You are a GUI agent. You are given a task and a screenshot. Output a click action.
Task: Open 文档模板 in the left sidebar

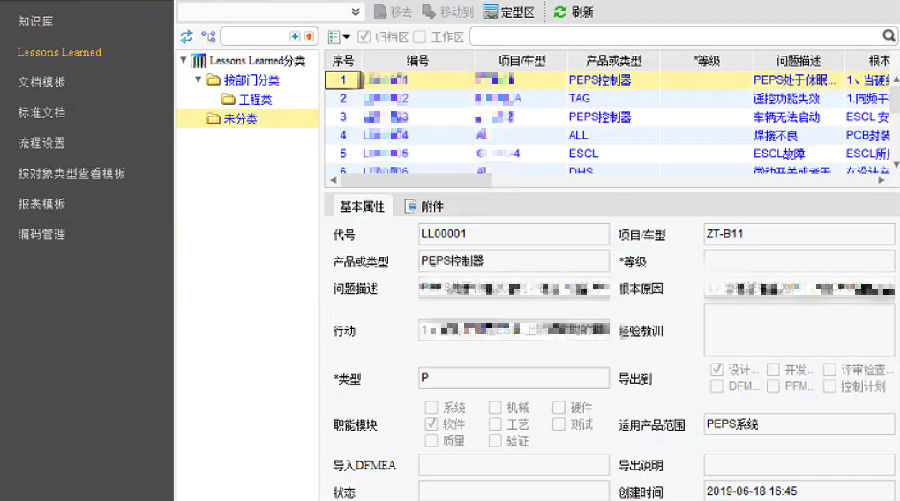pyautogui.click(x=42, y=82)
